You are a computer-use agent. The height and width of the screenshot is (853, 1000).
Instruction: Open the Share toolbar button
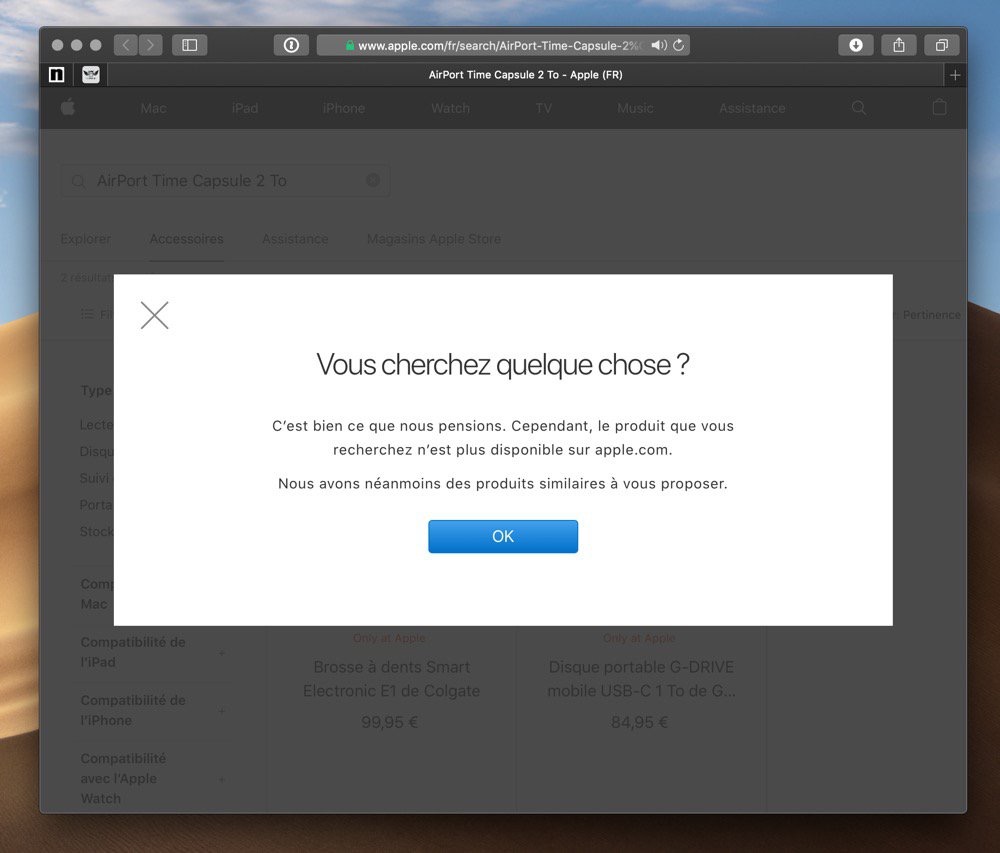(x=899, y=45)
